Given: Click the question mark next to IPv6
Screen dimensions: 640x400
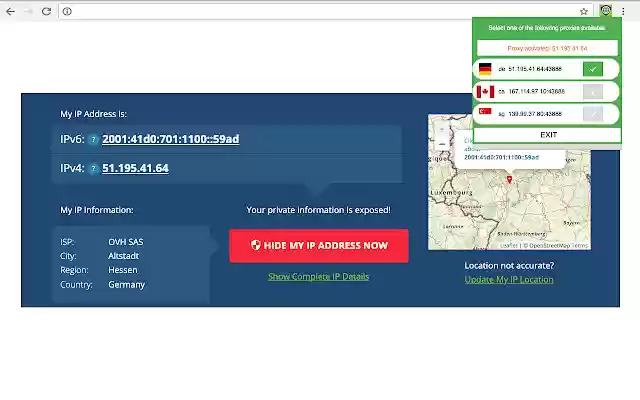Looking at the screenshot, I should [93, 139].
